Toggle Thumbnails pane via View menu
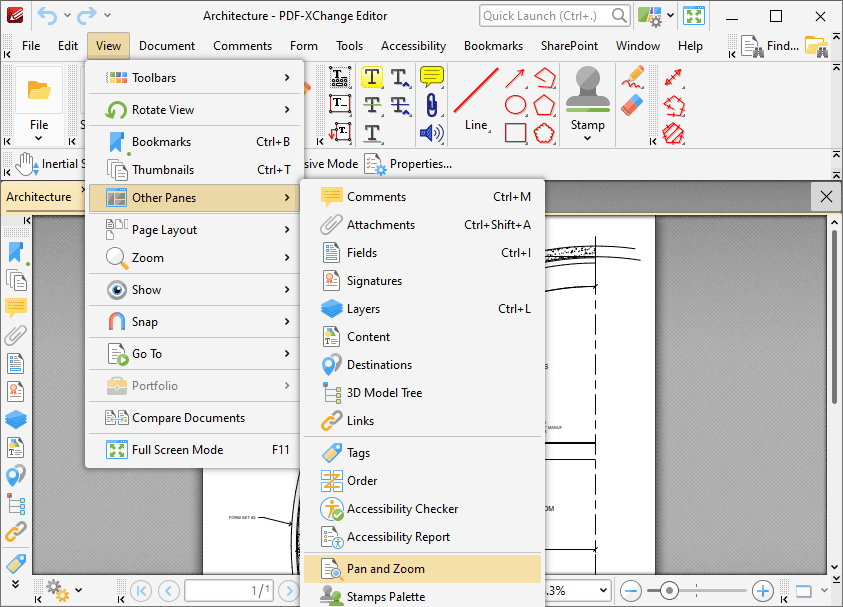Viewport: 843px width, 607px height. 194,170
